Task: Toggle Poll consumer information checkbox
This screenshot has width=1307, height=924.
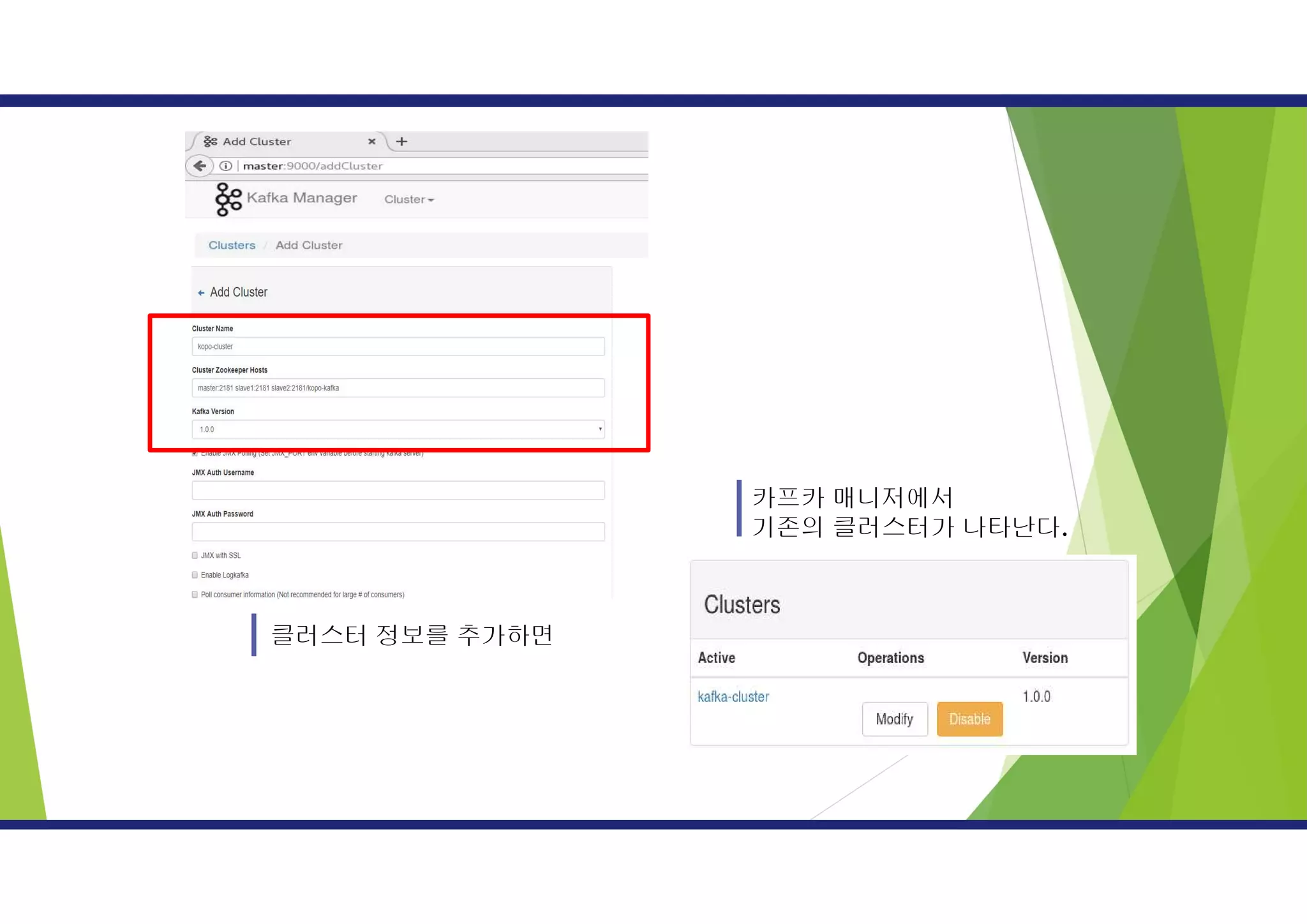Action: click(195, 595)
